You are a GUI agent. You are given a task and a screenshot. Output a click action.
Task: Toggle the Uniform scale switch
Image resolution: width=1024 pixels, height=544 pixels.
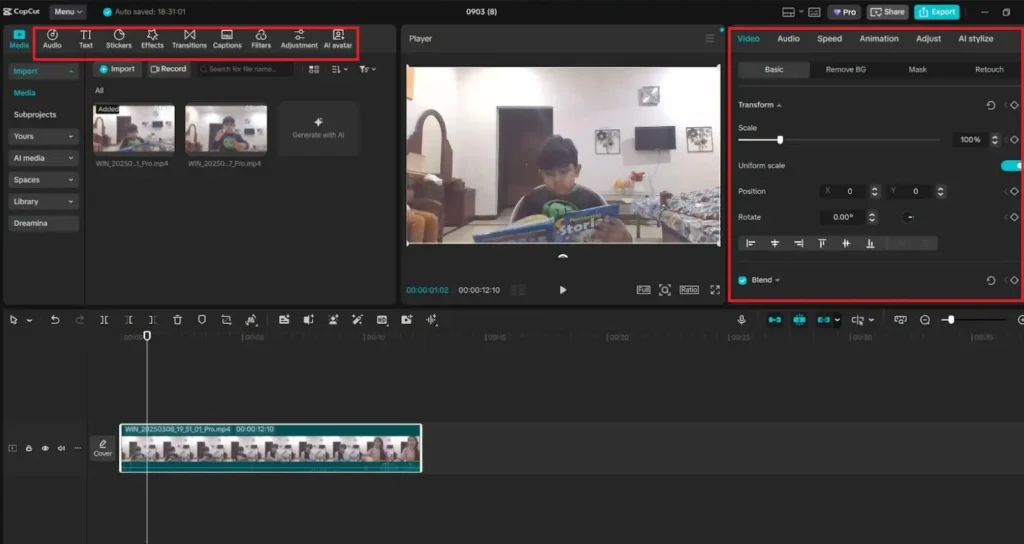1012,166
